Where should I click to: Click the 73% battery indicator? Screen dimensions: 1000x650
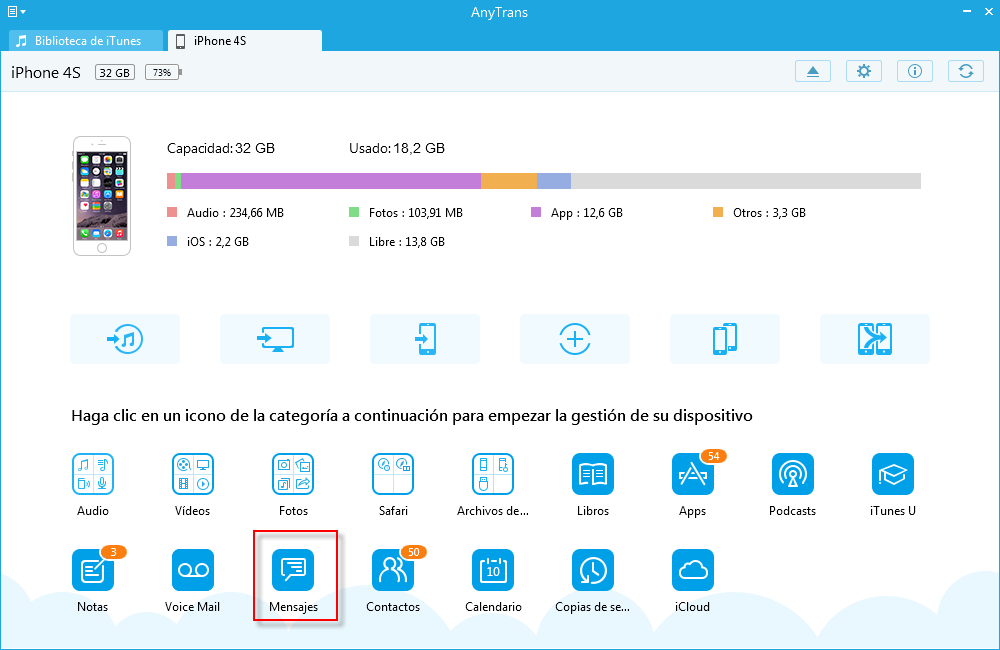pyautogui.click(x=163, y=72)
